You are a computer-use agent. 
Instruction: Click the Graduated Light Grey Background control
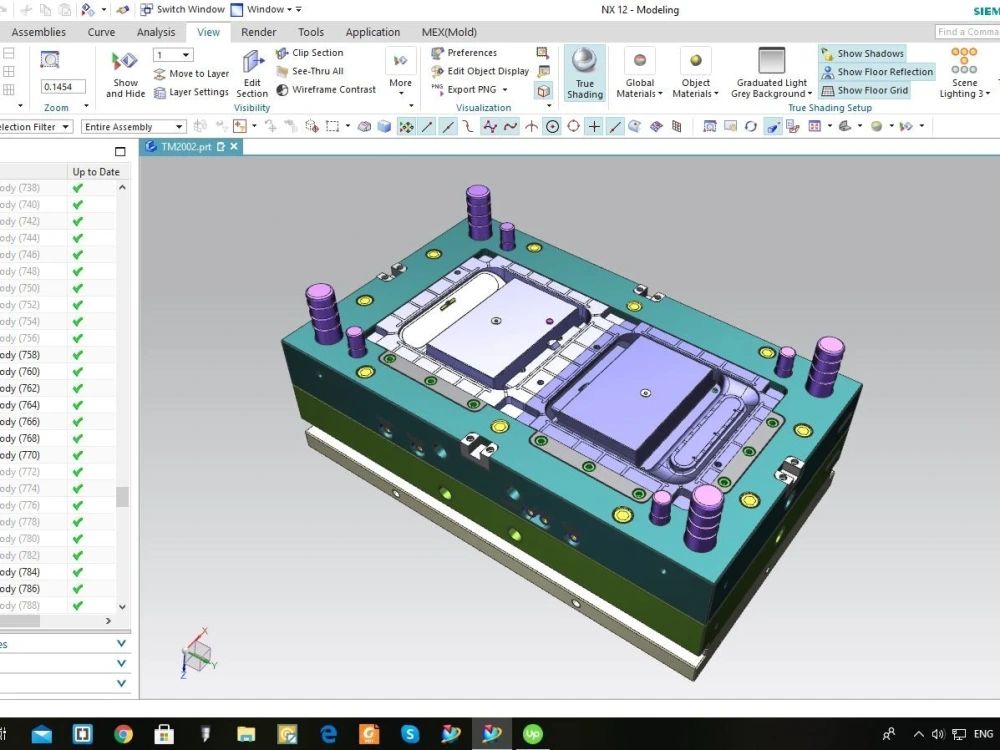(769, 72)
